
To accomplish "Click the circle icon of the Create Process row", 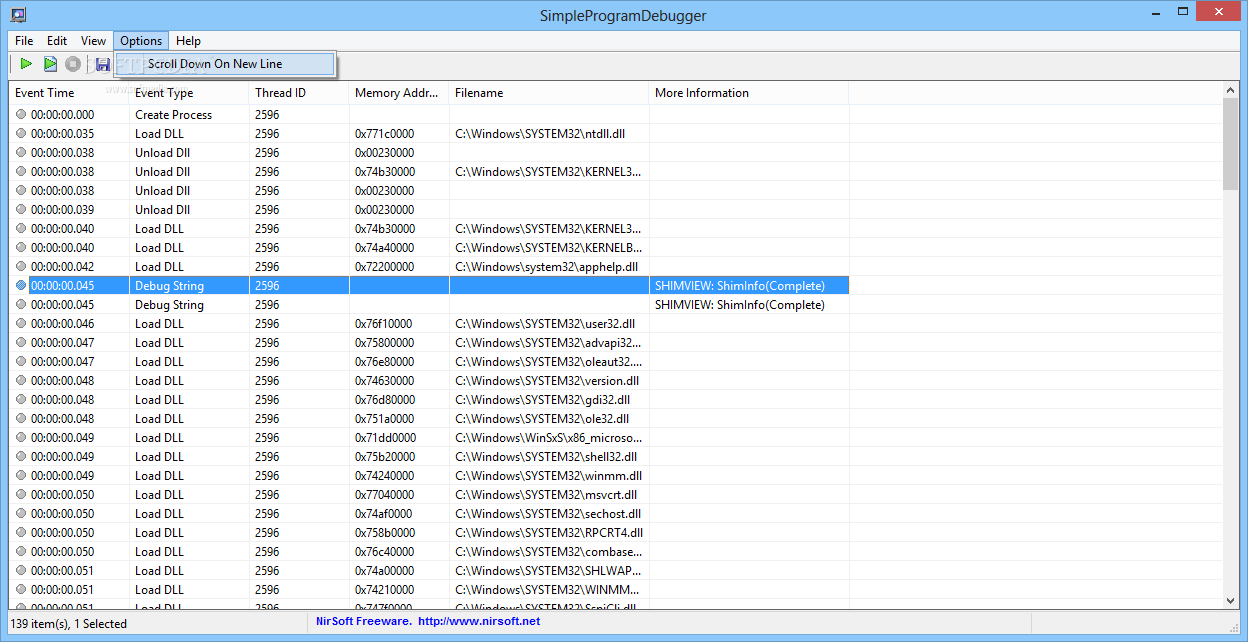I will point(22,115).
